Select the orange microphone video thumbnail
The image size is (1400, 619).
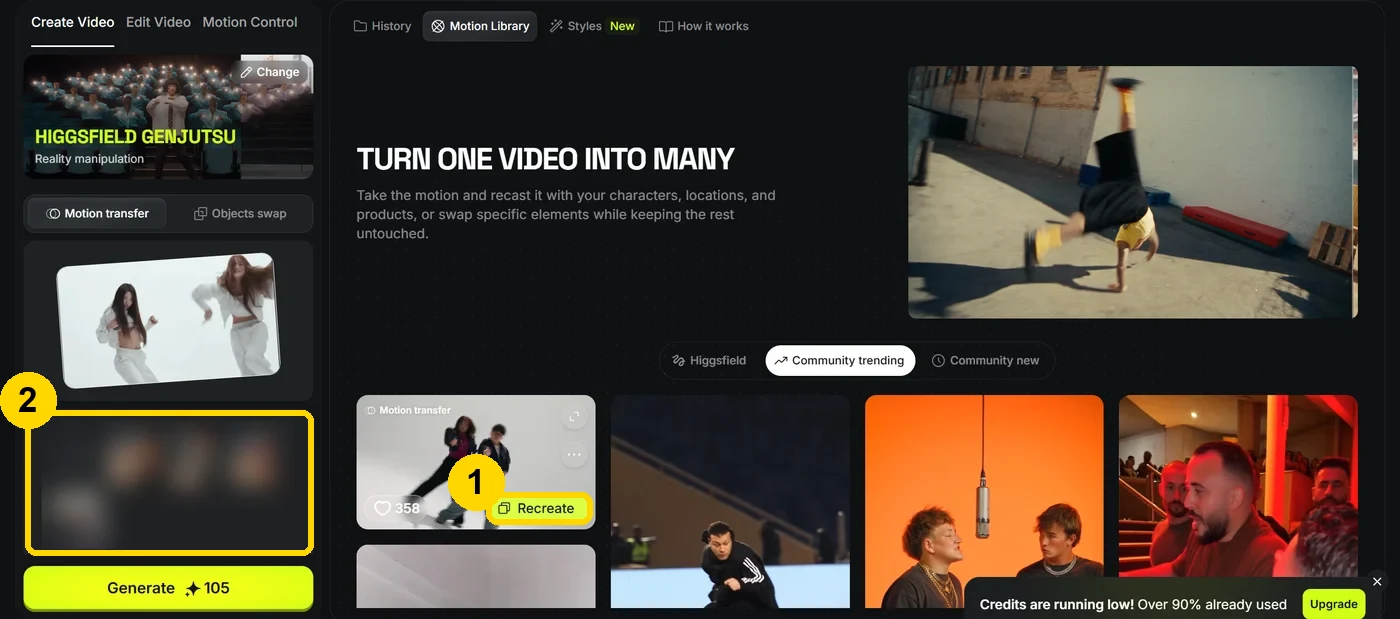[x=984, y=501]
